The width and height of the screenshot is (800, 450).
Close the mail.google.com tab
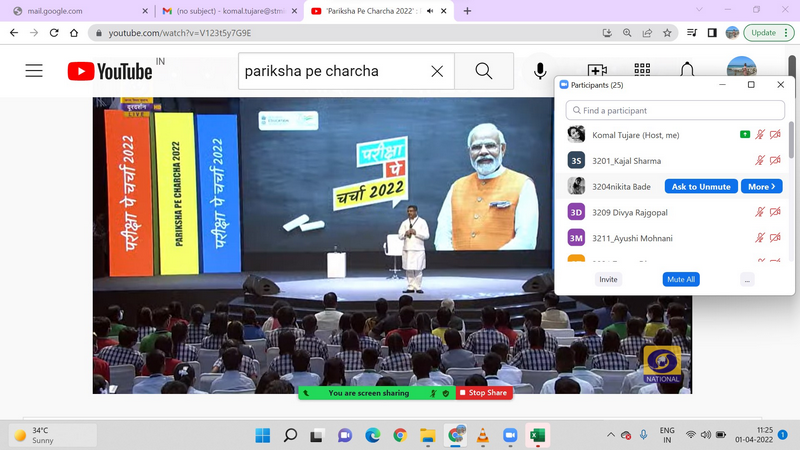[x=145, y=11]
